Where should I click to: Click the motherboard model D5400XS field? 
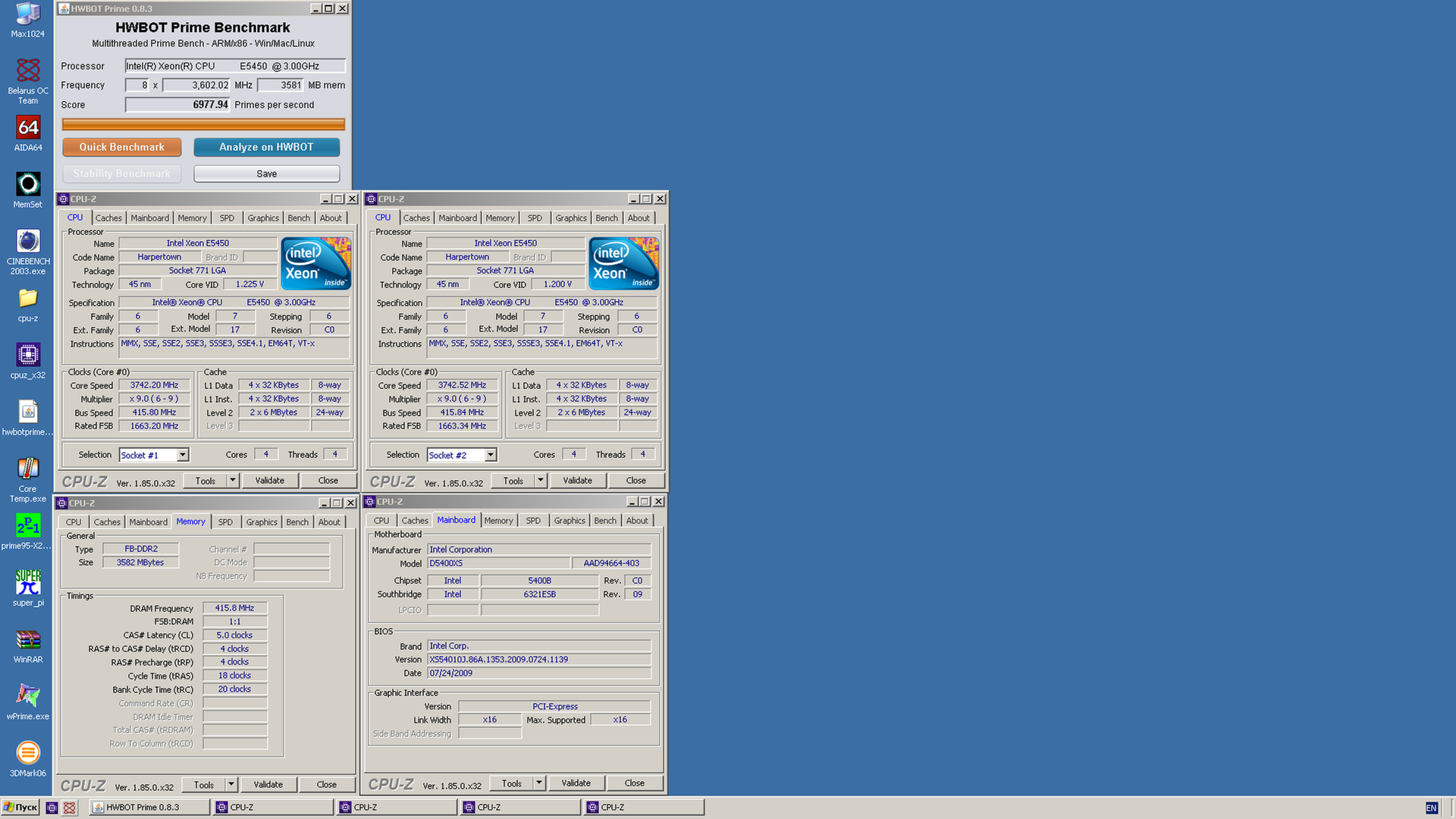point(498,563)
